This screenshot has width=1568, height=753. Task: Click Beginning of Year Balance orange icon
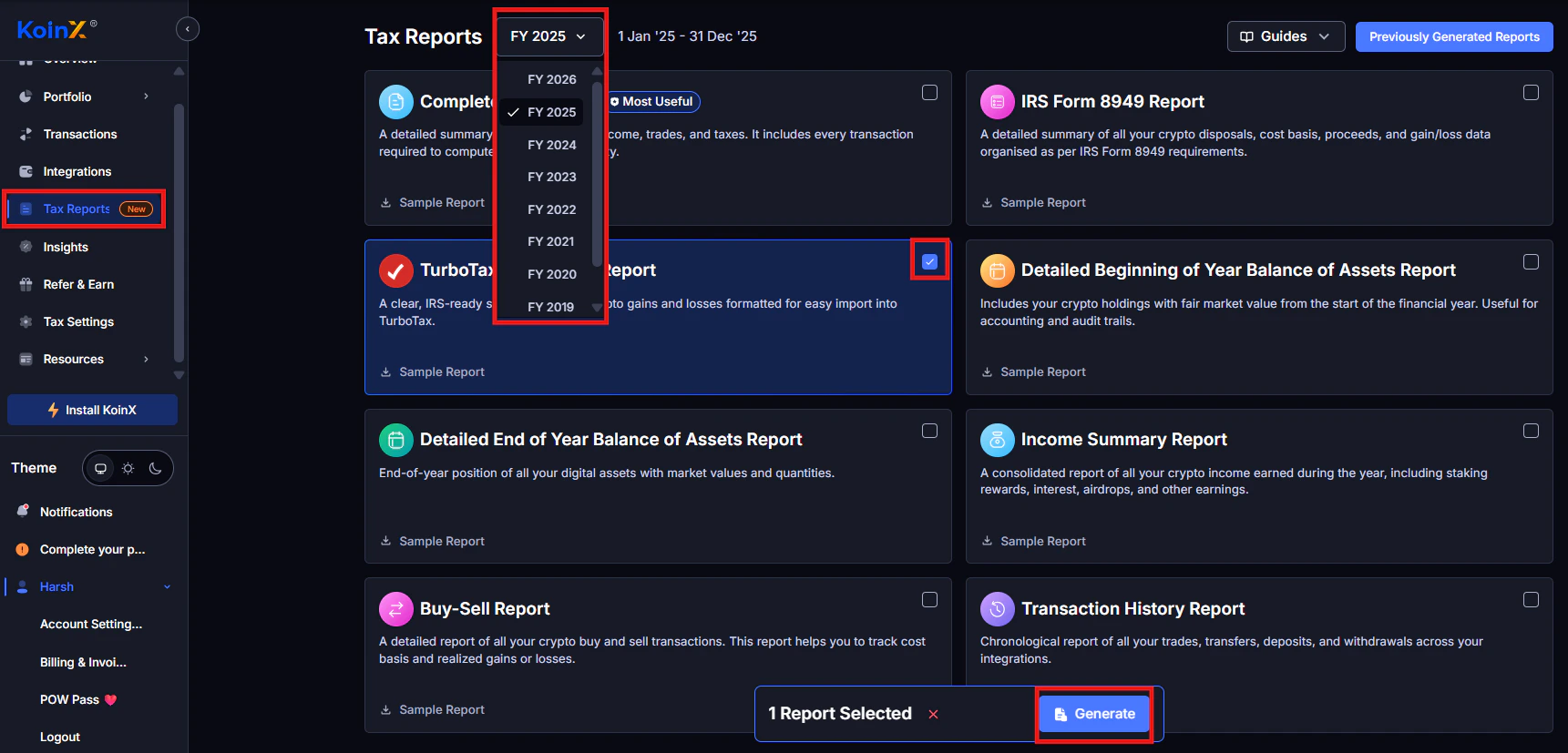pyautogui.click(x=997, y=270)
